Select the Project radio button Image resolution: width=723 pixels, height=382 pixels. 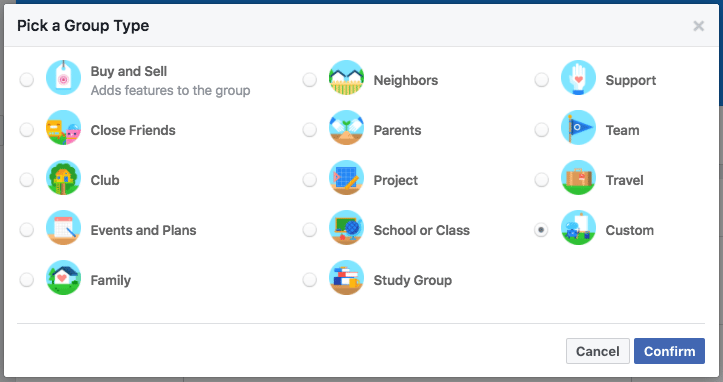coord(309,179)
